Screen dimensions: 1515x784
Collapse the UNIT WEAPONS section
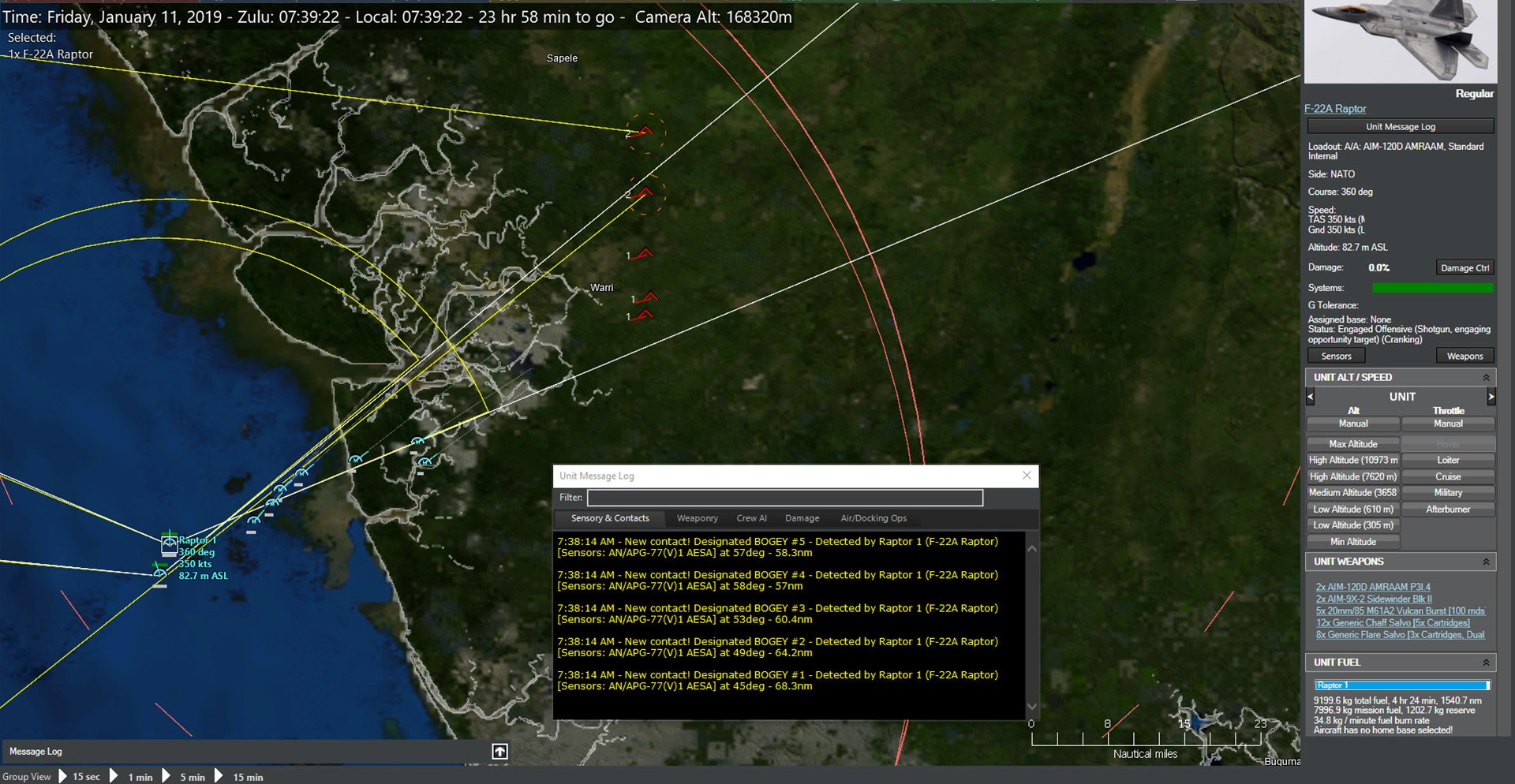[1486, 562]
